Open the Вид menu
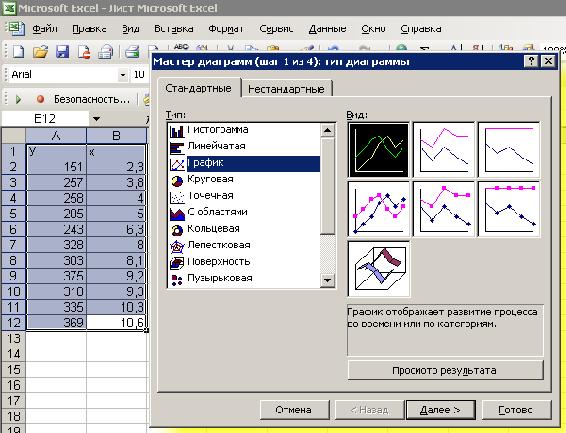This screenshot has height=433, width=566. pyautogui.click(x=131, y=29)
